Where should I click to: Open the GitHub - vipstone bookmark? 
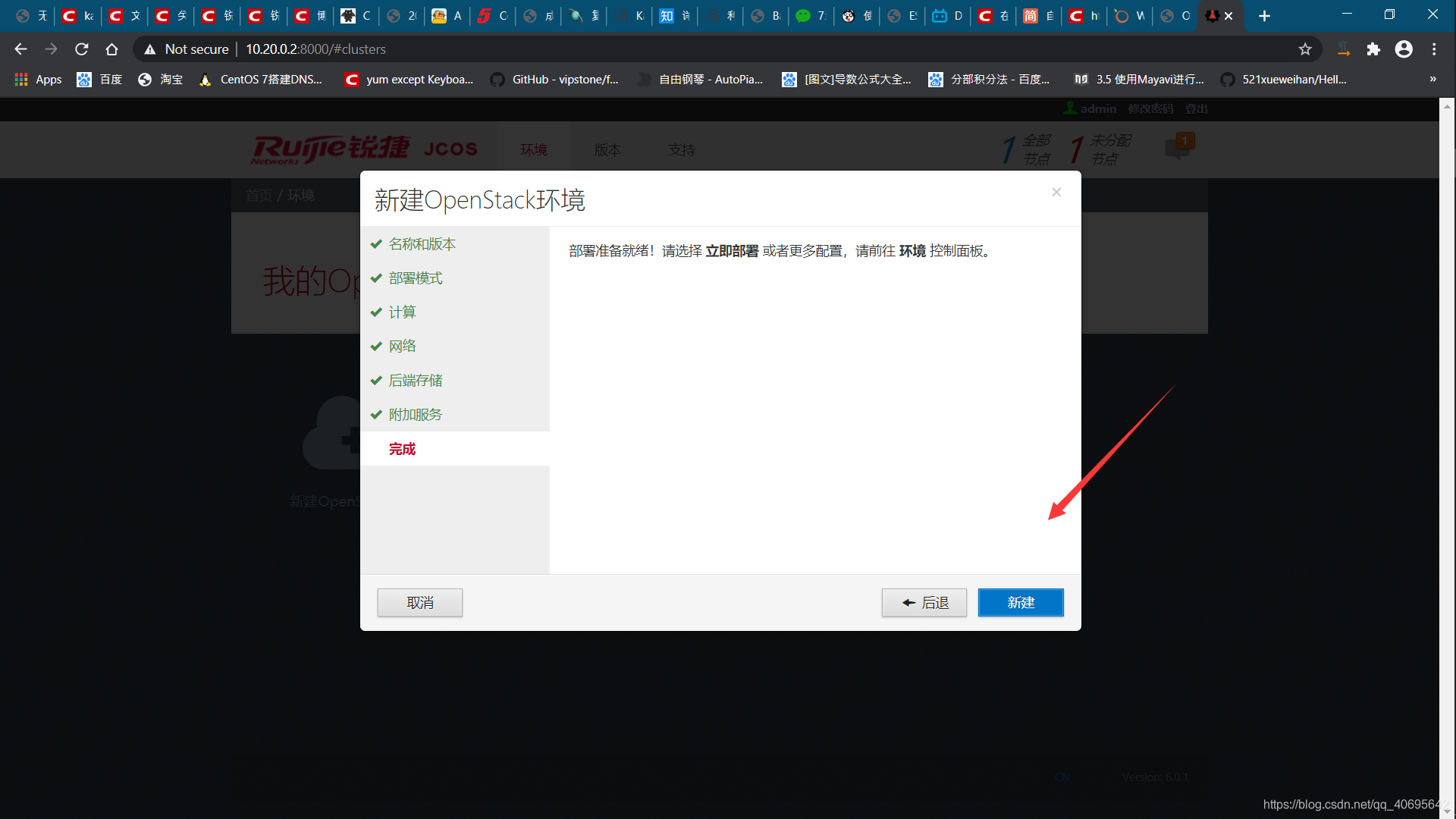pyautogui.click(x=554, y=80)
